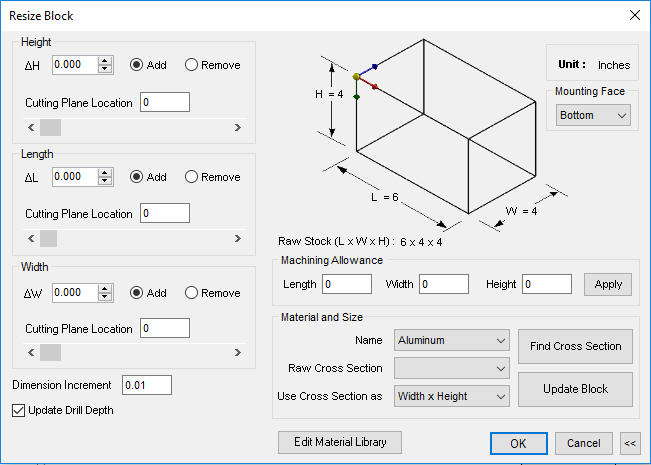Apply the machining allowance values
The image size is (651, 465).
click(607, 284)
